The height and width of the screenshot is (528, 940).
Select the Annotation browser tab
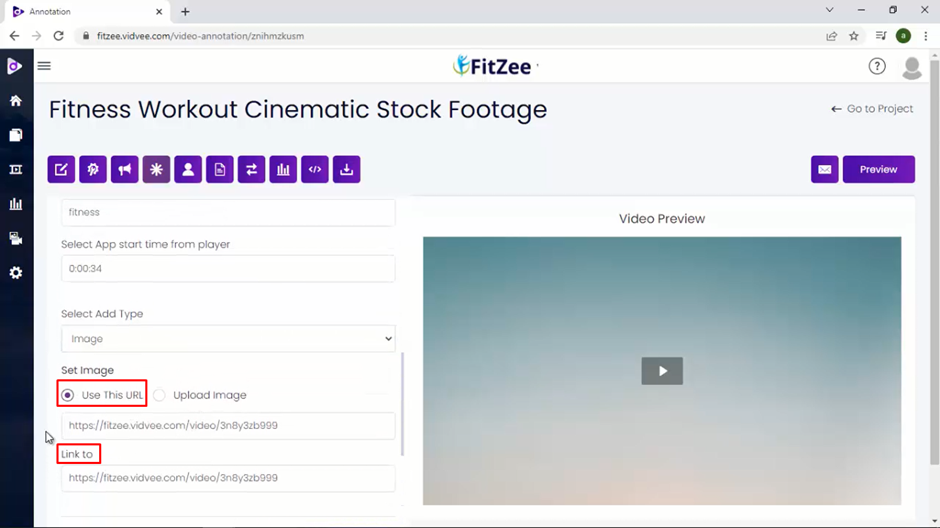[87, 11]
